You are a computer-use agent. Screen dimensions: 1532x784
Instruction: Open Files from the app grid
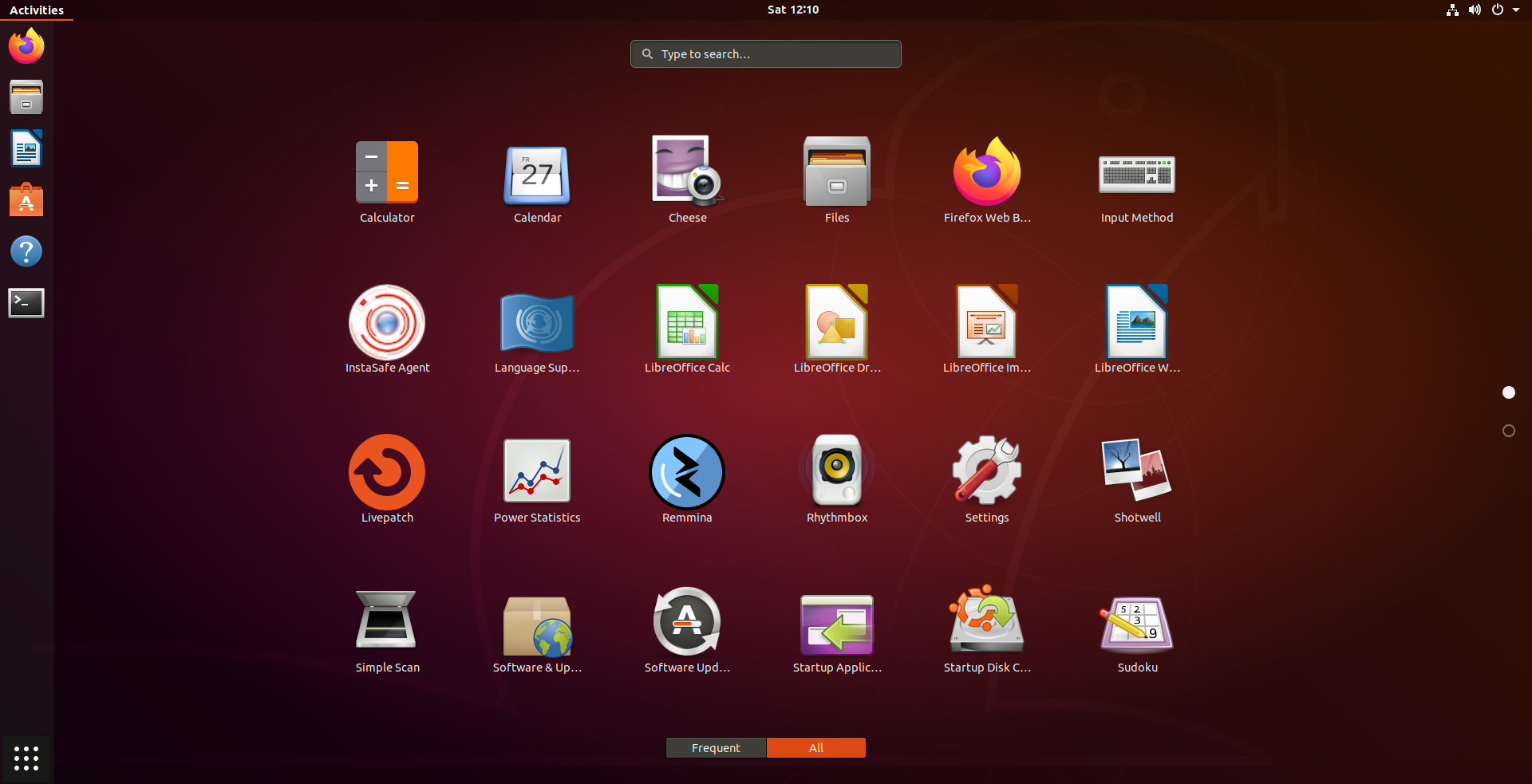837,171
